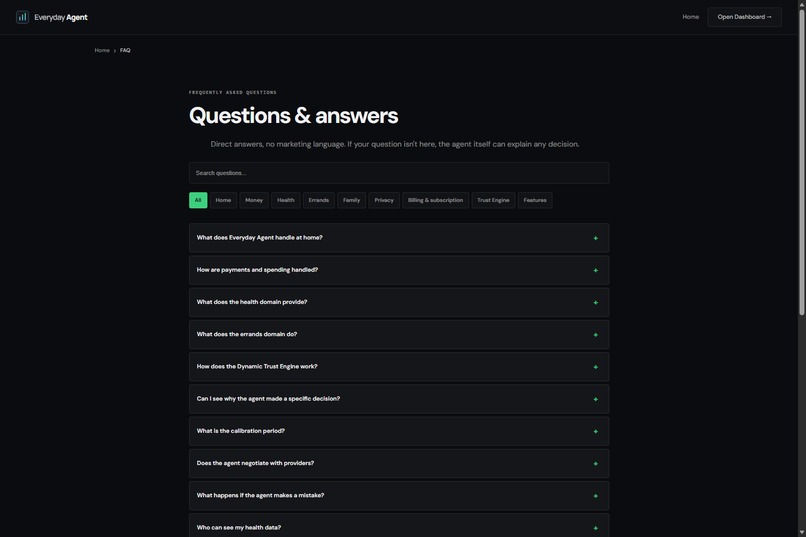
Task: Click plus icon on home handling question
Action: [x=596, y=238]
